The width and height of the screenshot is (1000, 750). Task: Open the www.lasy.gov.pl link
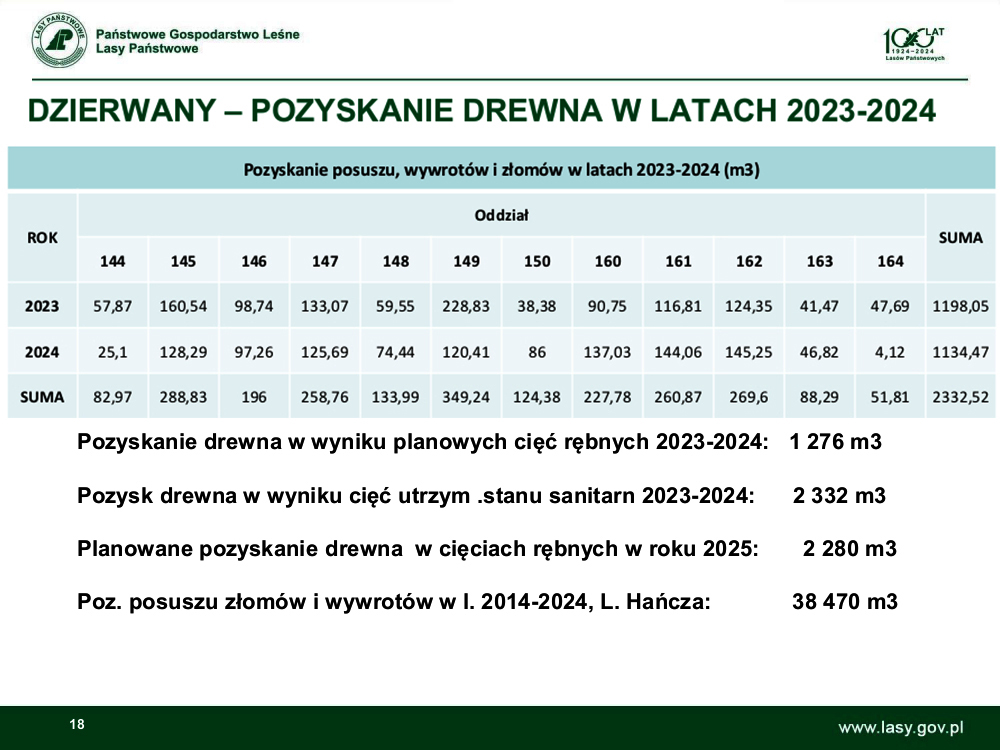point(901,728)
